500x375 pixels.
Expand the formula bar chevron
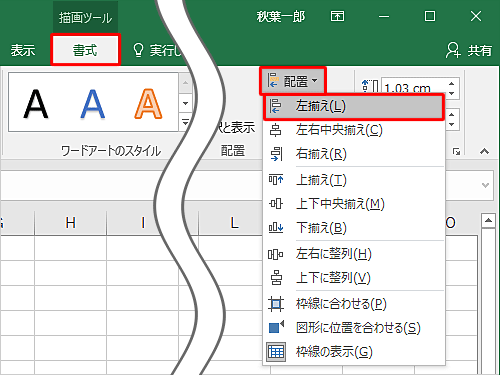click(x=485, y=185)
